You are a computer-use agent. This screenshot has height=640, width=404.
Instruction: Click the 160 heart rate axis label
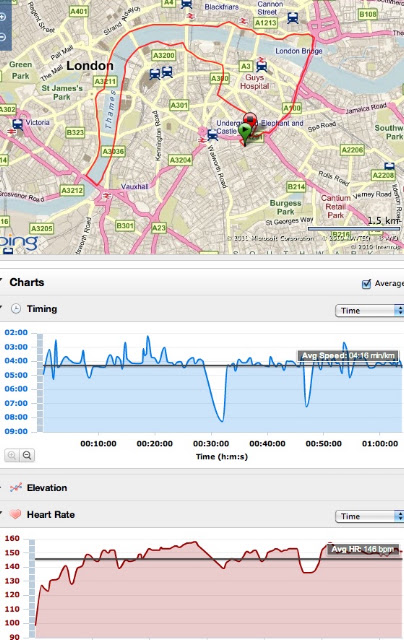coord(12,538)
